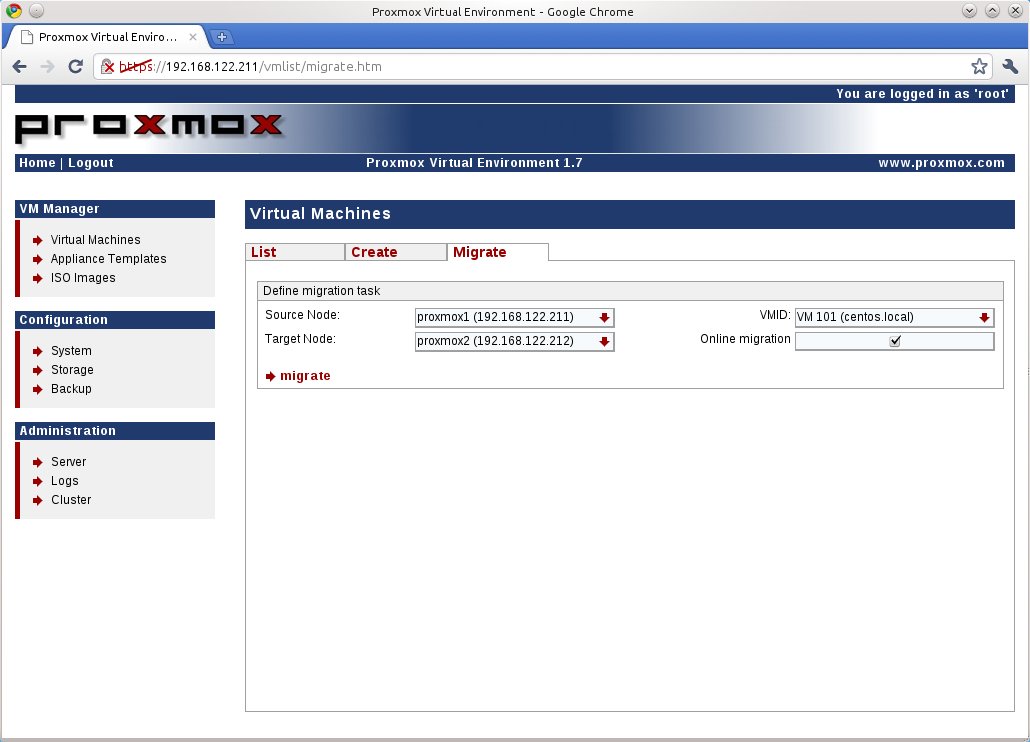Click the 'Source Node:' label
The image size is (1030, 742).
(x=302, y=315)
